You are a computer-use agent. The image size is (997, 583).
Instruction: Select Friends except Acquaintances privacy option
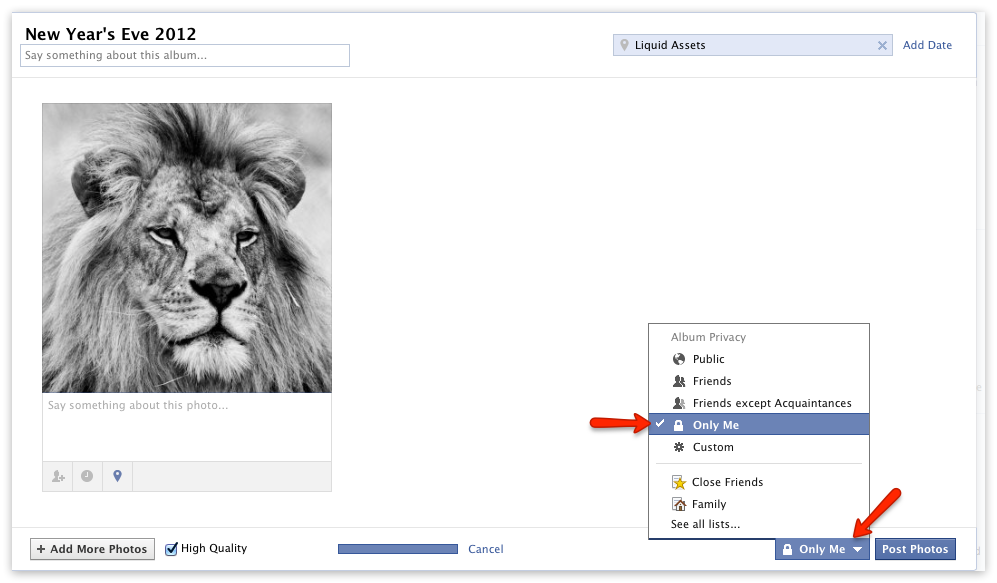pyautogui.click(x=772, y=403)
